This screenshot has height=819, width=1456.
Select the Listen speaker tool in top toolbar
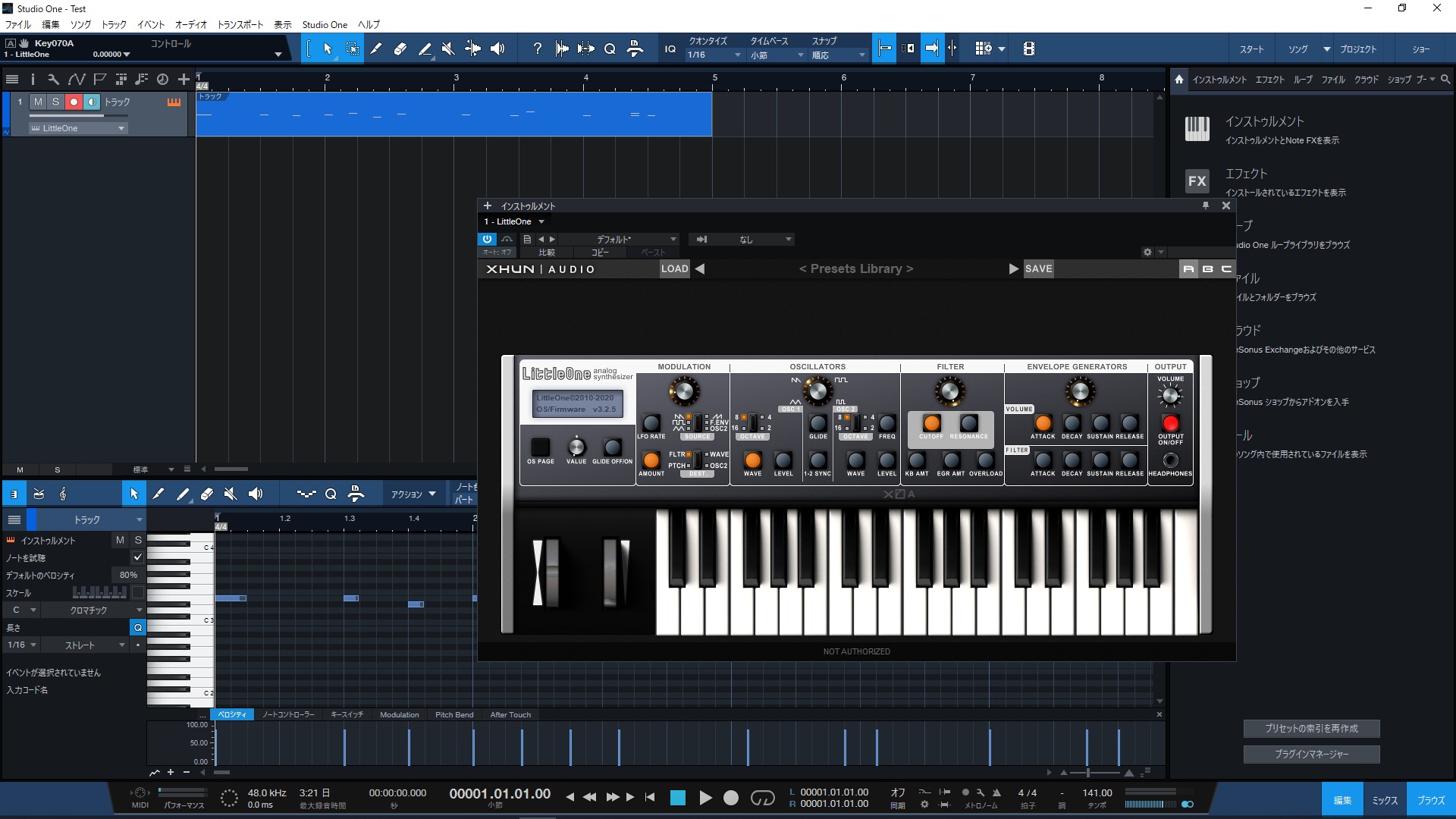[497, 49]
